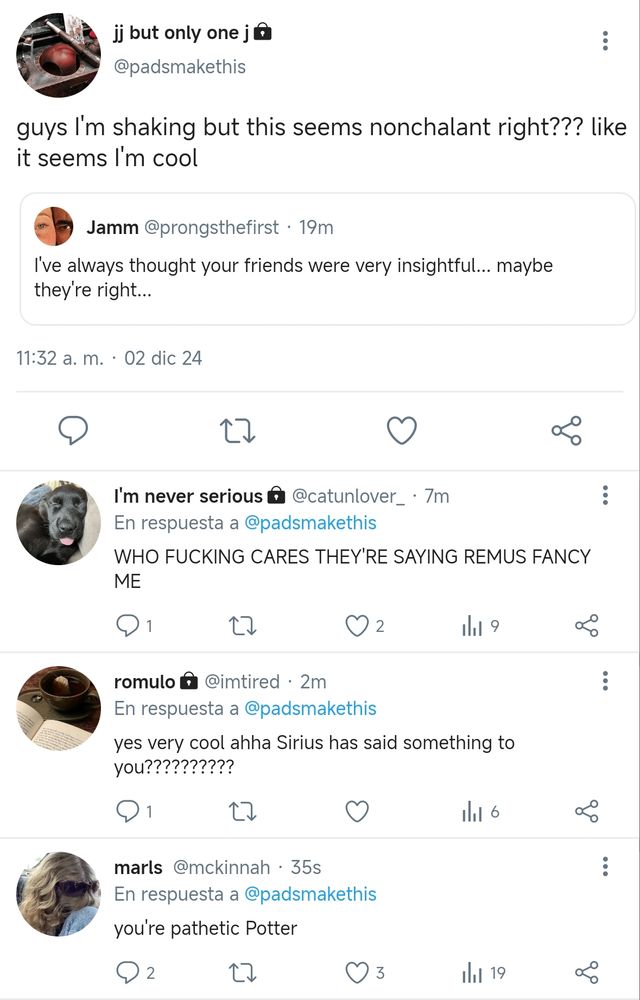Retweet the main padsmakethis tweet
The width and height of the screenshot is (640, 1000).
pos(237,431)
